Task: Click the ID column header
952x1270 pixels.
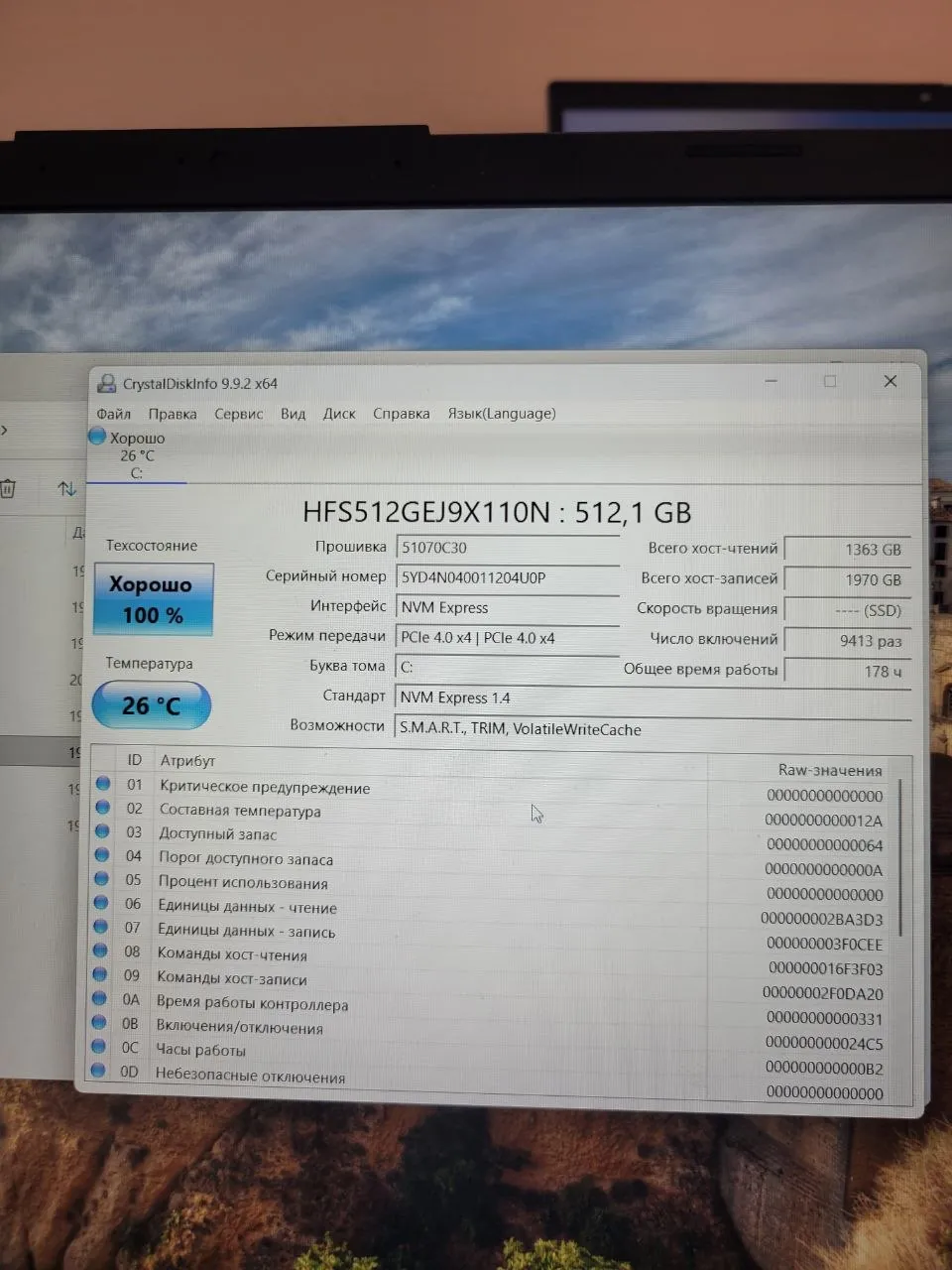Action: coord(134,760)
